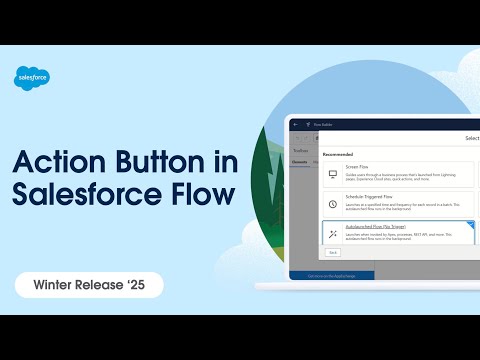Click the Flow Builder header title text
Viewport: 480px width, 360px height.
(x=323, y=125)
